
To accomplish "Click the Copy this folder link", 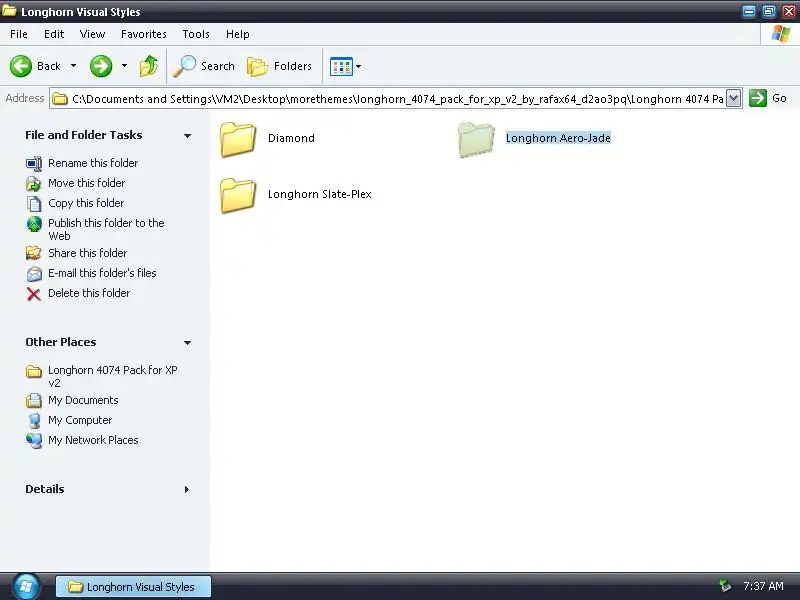I will pyautogui.click(x=86, y=203).
